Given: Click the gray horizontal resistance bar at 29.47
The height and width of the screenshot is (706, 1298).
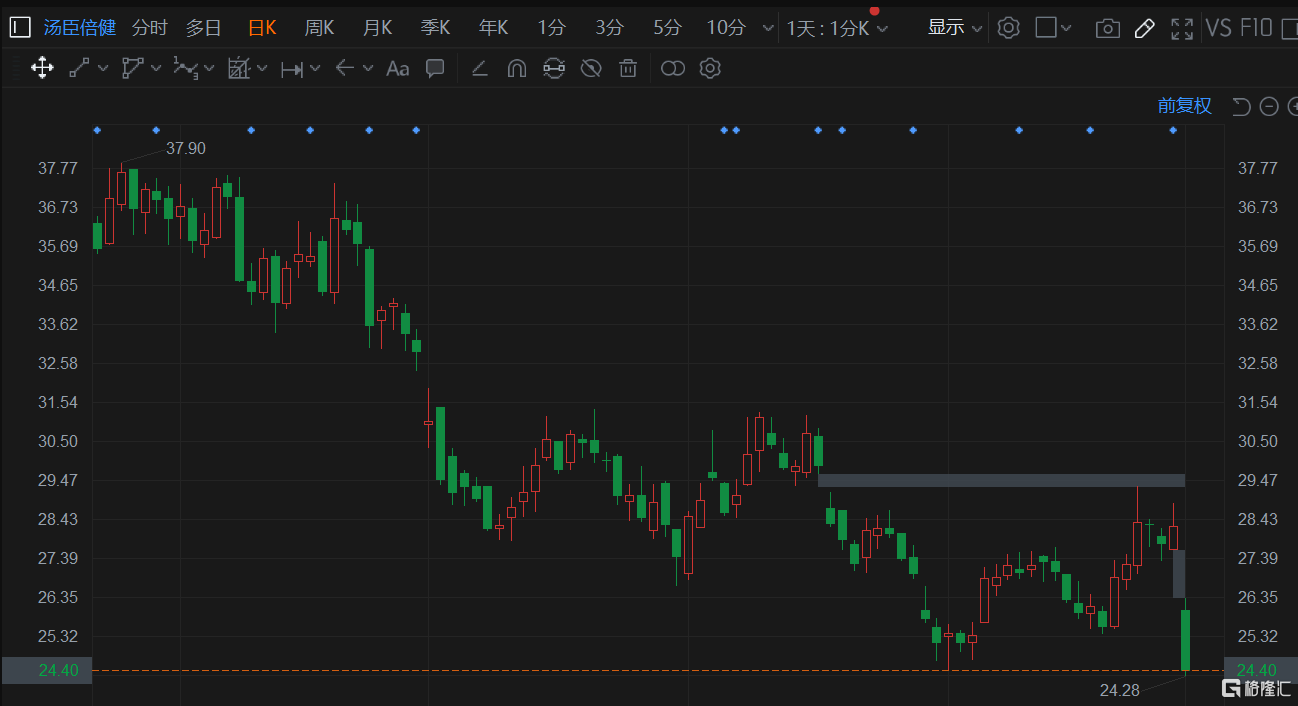Looking at the screenshot, I should pyautogui.click(x=1000, y=480).
